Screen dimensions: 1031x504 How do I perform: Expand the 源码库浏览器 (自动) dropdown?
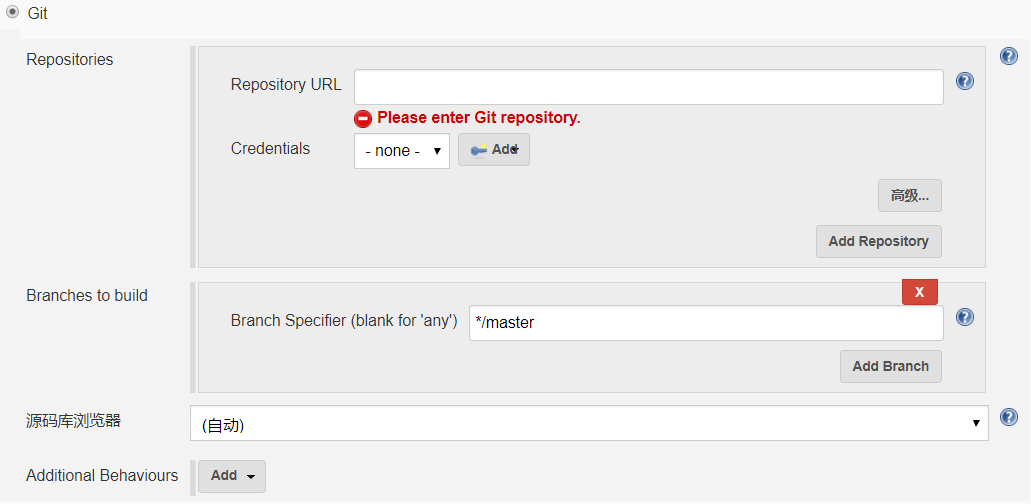tap(589, 423)
